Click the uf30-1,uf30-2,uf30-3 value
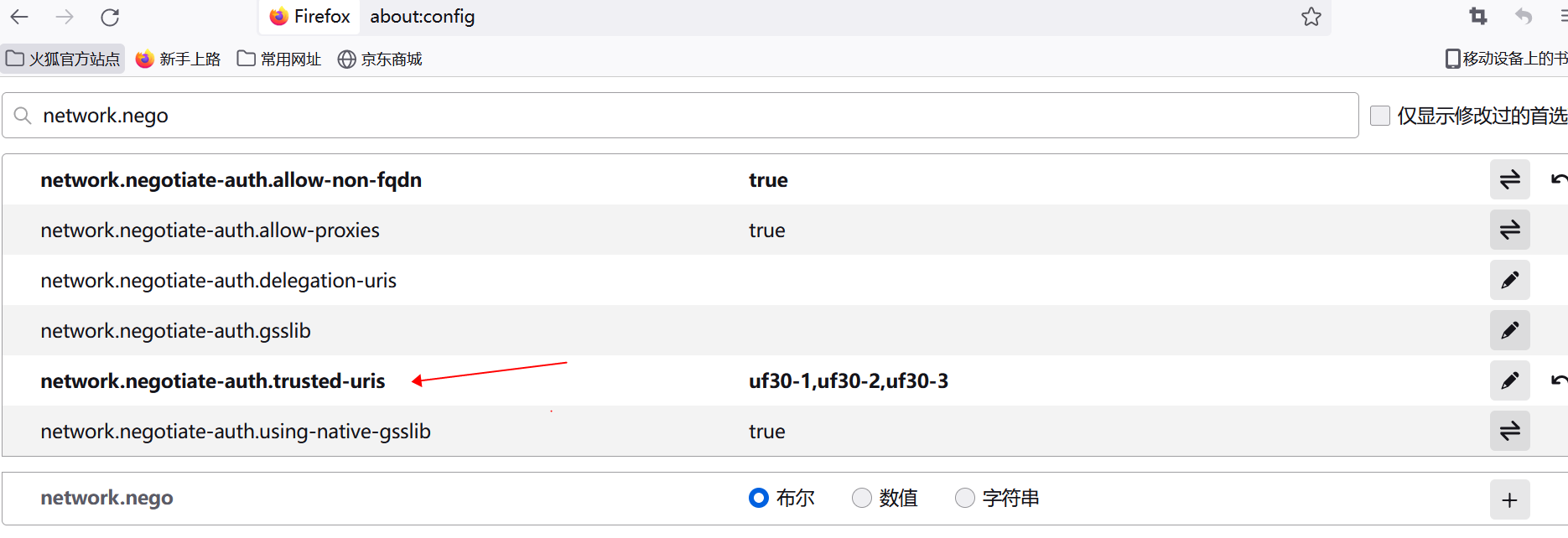The height and width of the screenshot is (538, 1568). [x=849, y=381]
